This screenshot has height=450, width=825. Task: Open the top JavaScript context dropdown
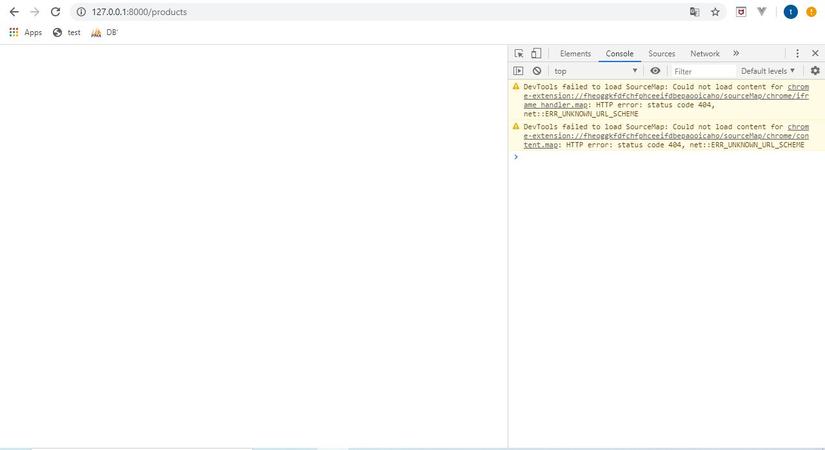pyautogui.click(x=596, y=71)
